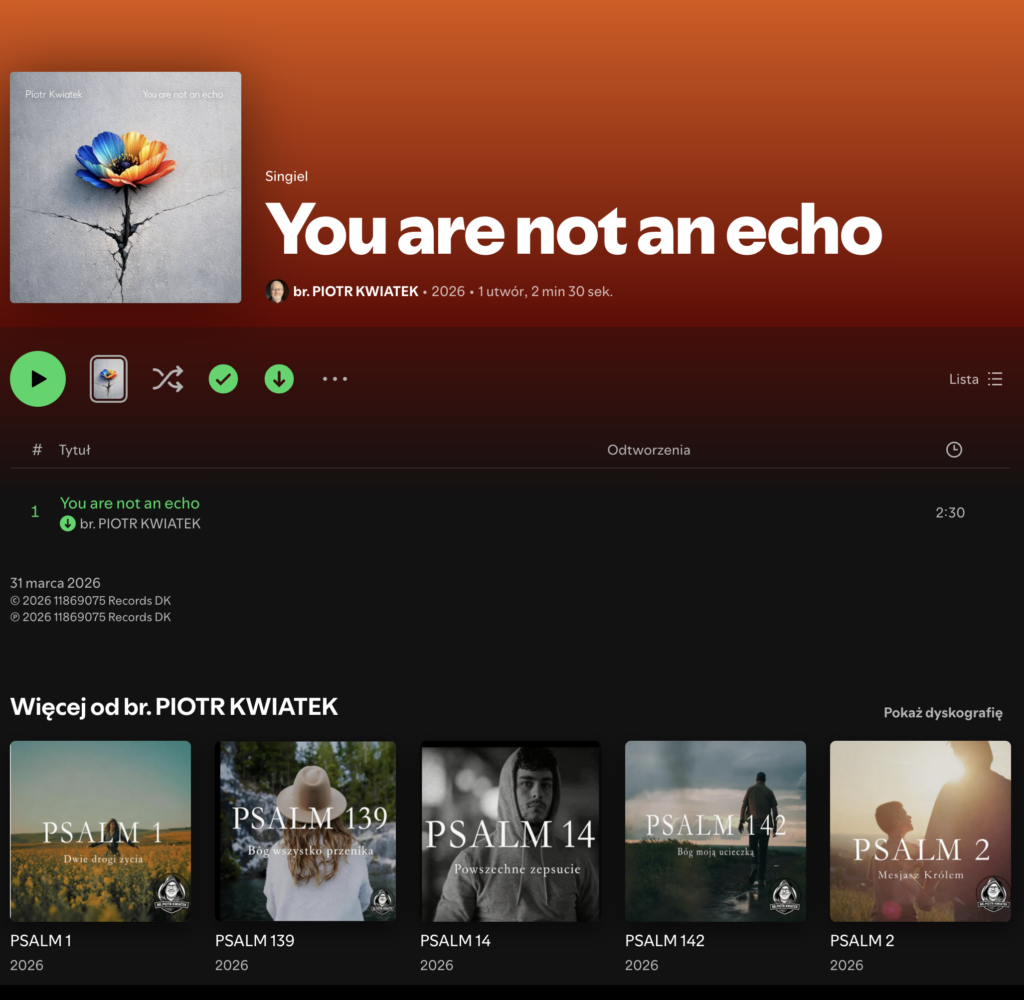Open PSALM 14 album cover
This screenshot has height=1000, width=1024.
[x=510, y=831]
